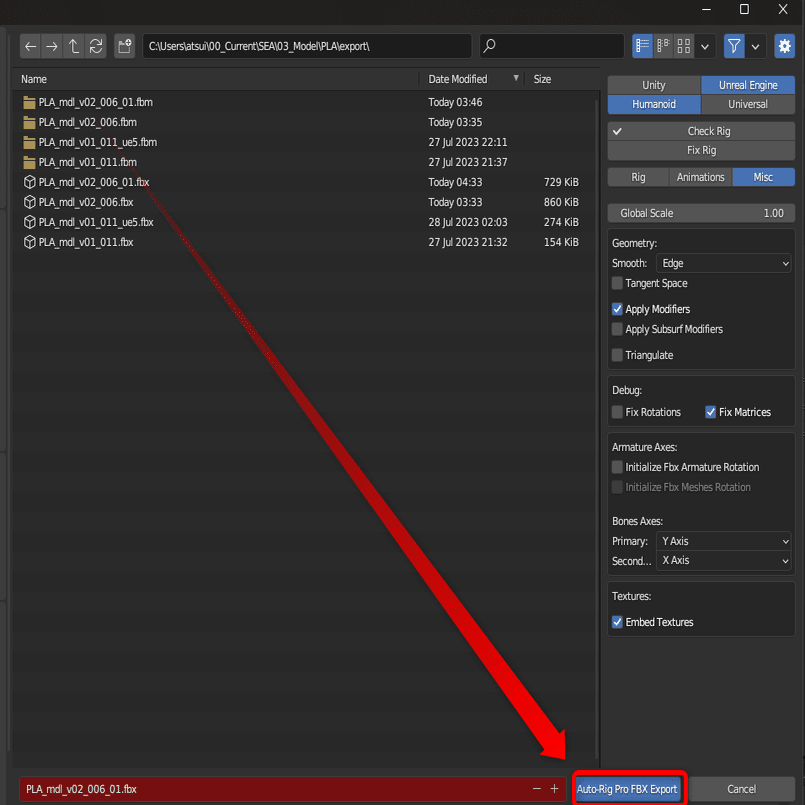Screen dimensions: 805x805
Task: Refresh the file list
Action: click(x=96, y=47)
